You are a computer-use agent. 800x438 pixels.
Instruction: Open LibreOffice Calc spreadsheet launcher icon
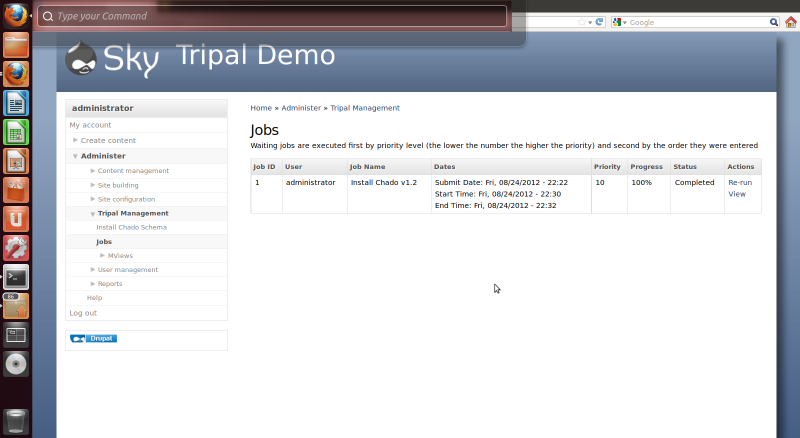pos(16,132)
